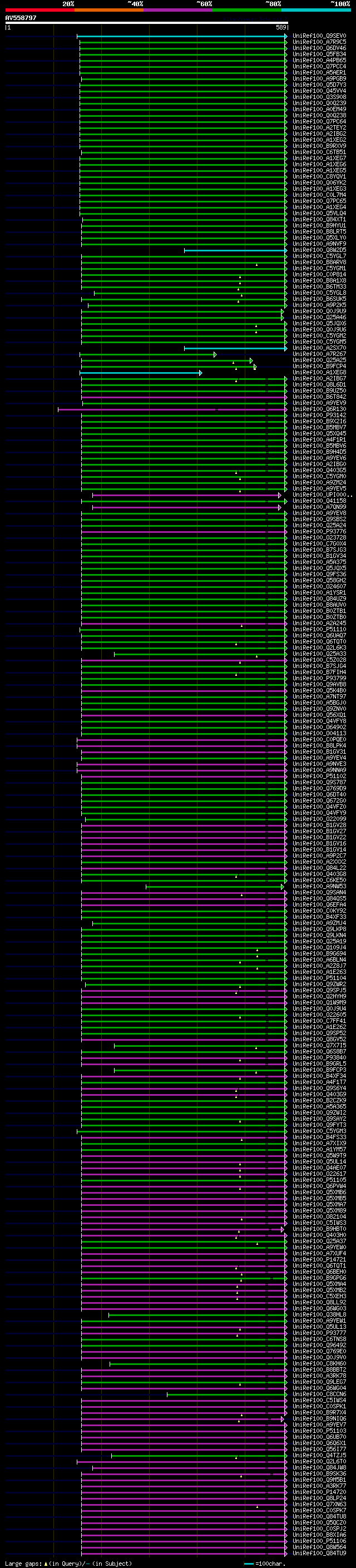Select hit label UniRef100_Q9LEG7
This screenshot has width=356, height=1568.
[x=319, y=1382]
